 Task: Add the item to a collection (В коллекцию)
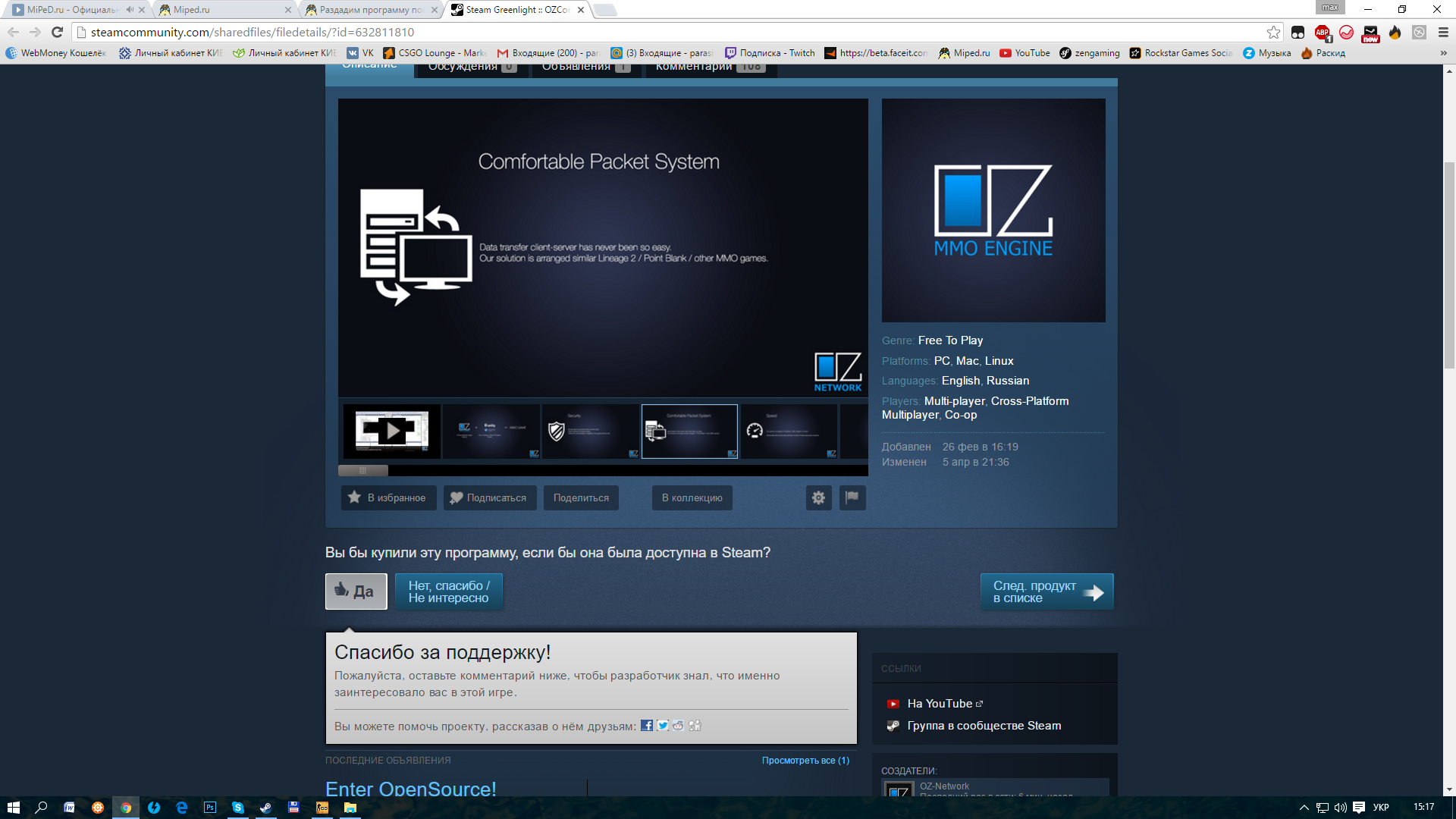click(x=692, y=498)
